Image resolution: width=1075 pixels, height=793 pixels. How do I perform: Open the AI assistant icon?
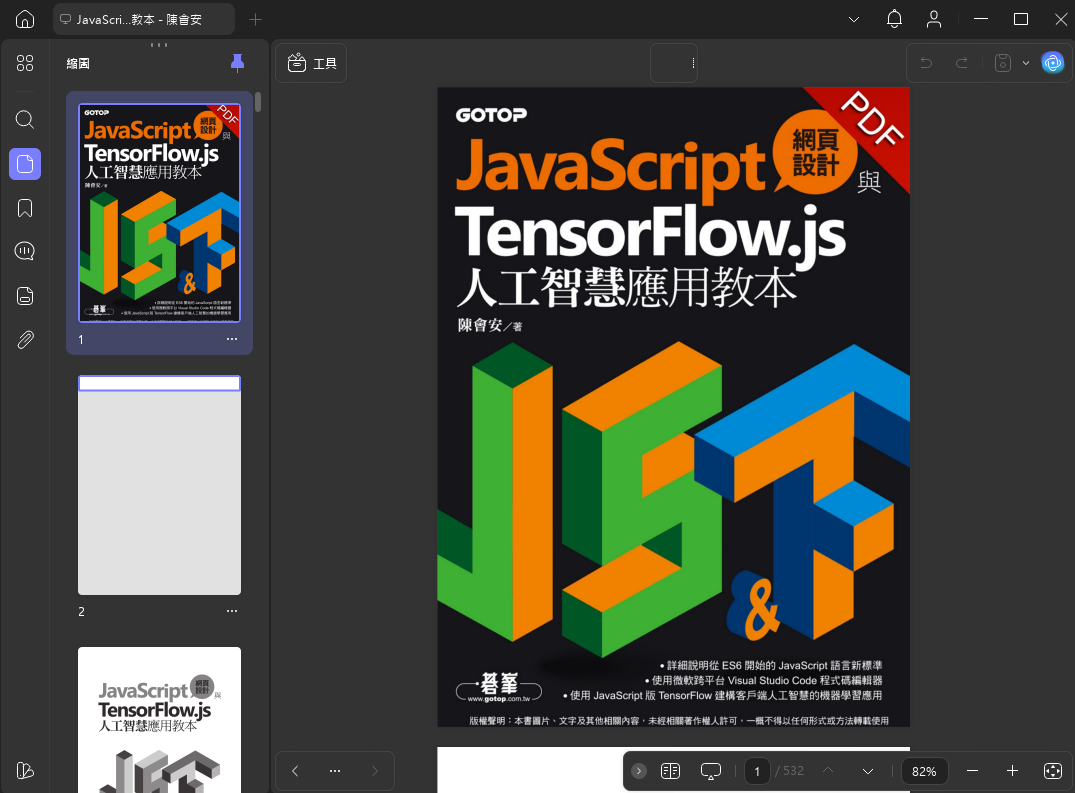pyautogui.click(x=1052, y=63)
